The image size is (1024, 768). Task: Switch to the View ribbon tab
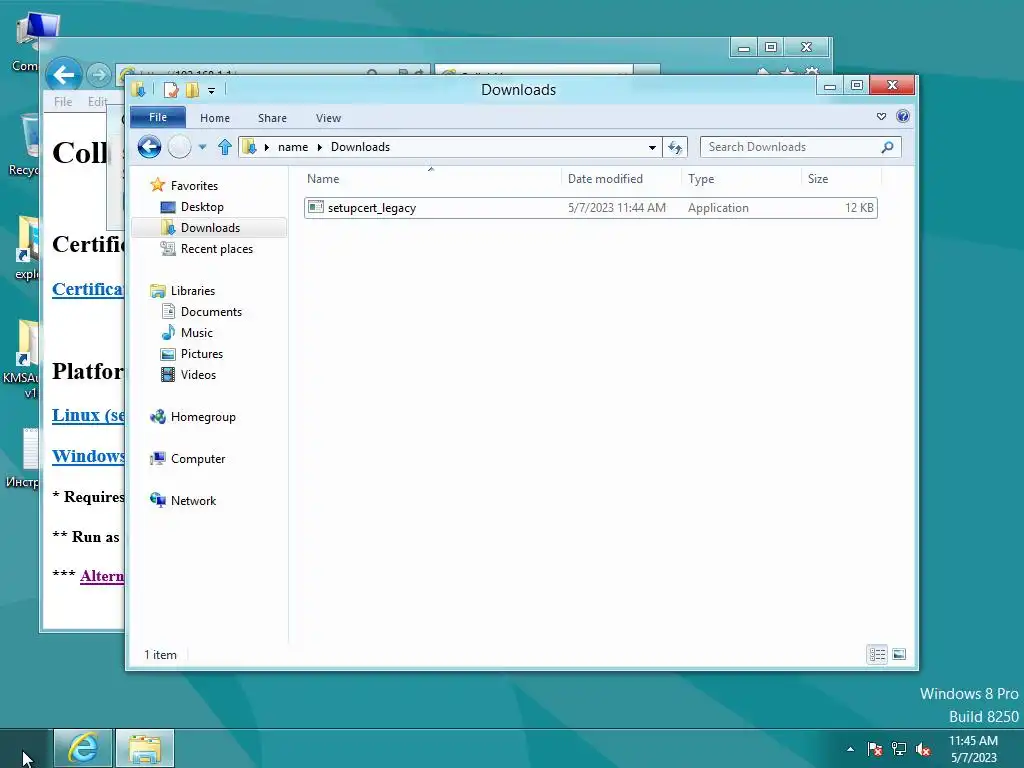(328, 118)
